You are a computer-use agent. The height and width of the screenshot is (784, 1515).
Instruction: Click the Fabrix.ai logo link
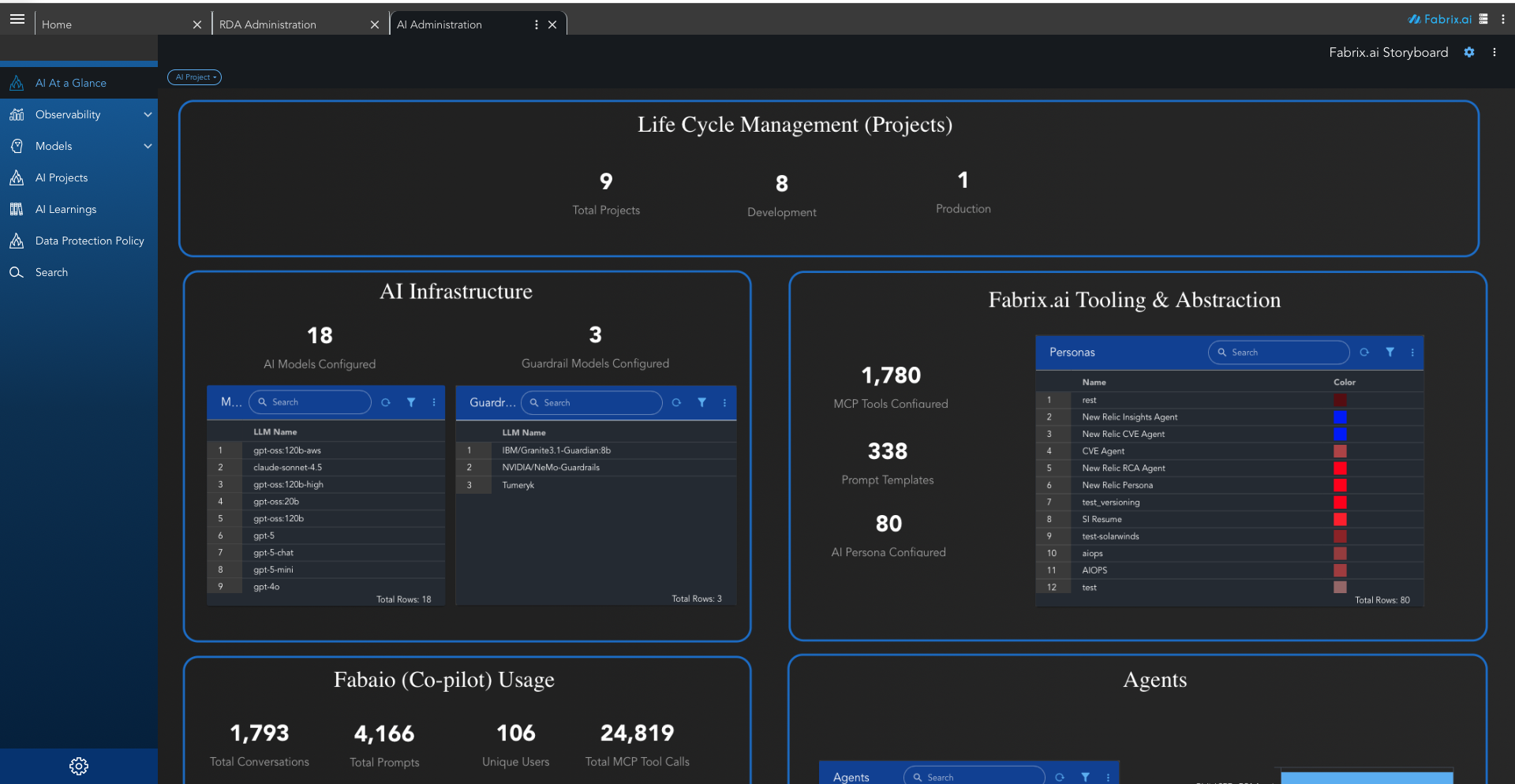1441,19
